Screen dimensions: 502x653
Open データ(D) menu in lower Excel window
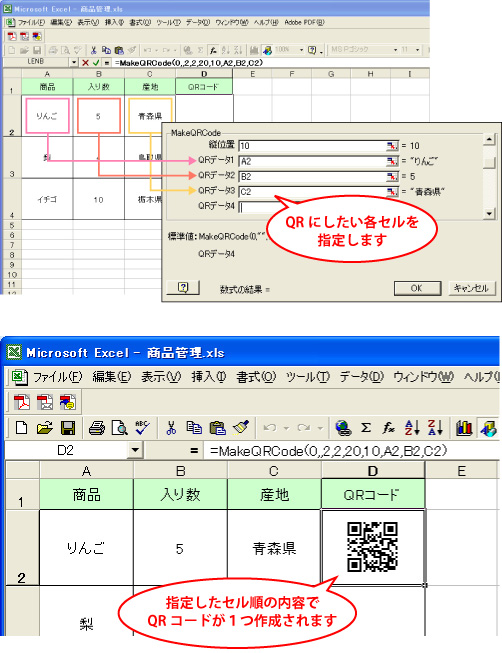click(x=361, y=377)
